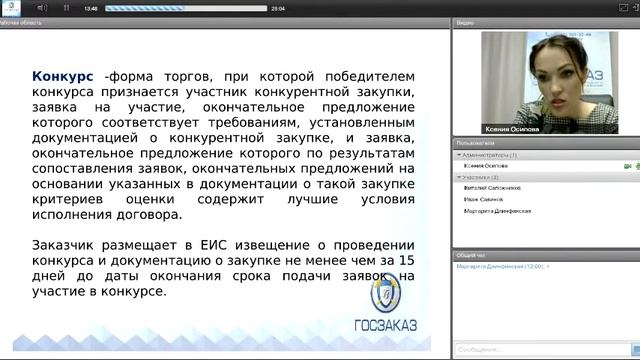Click the total duration 28:04 label
640x360 pixels.
coord(278,9)
